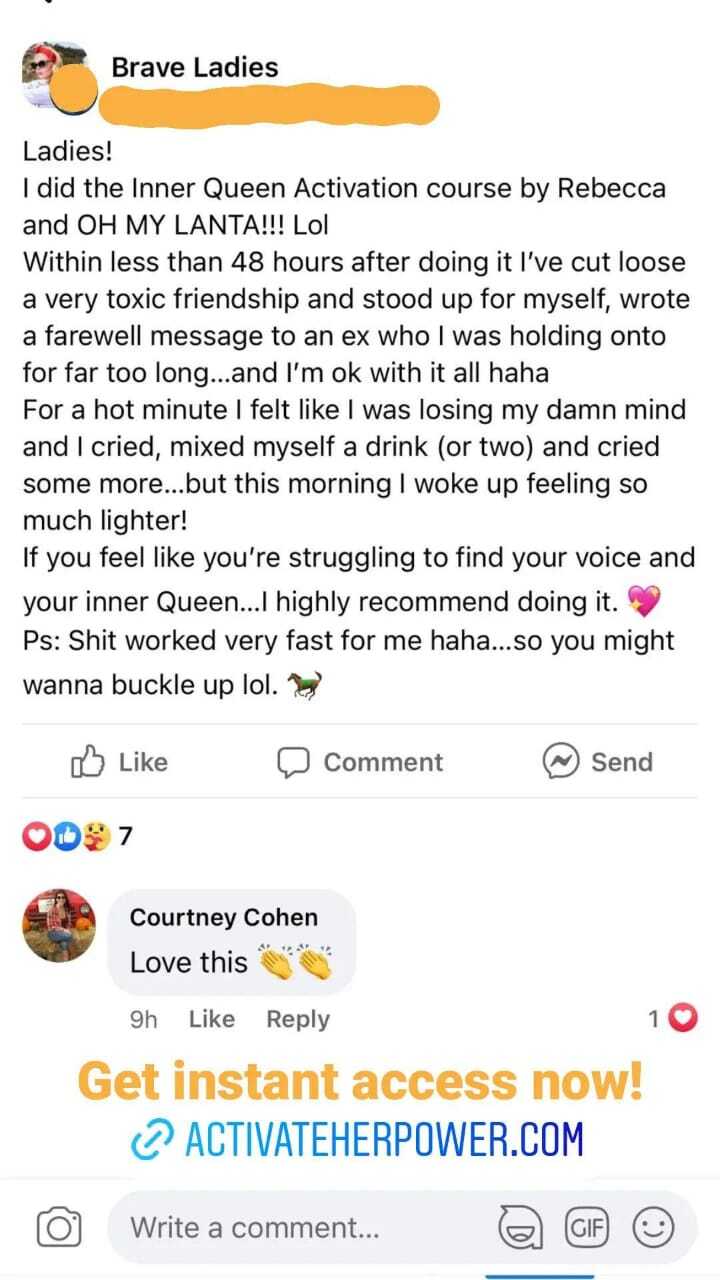Viewport: 720px width, 1280px height.
Task: Open the emoji smiley picker
Action: coord(655,1227)
